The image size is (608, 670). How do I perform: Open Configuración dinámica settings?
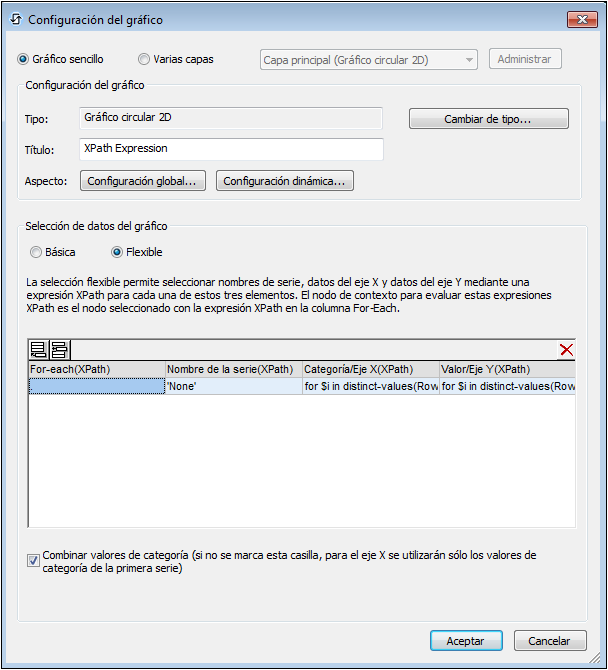[285, 181]
